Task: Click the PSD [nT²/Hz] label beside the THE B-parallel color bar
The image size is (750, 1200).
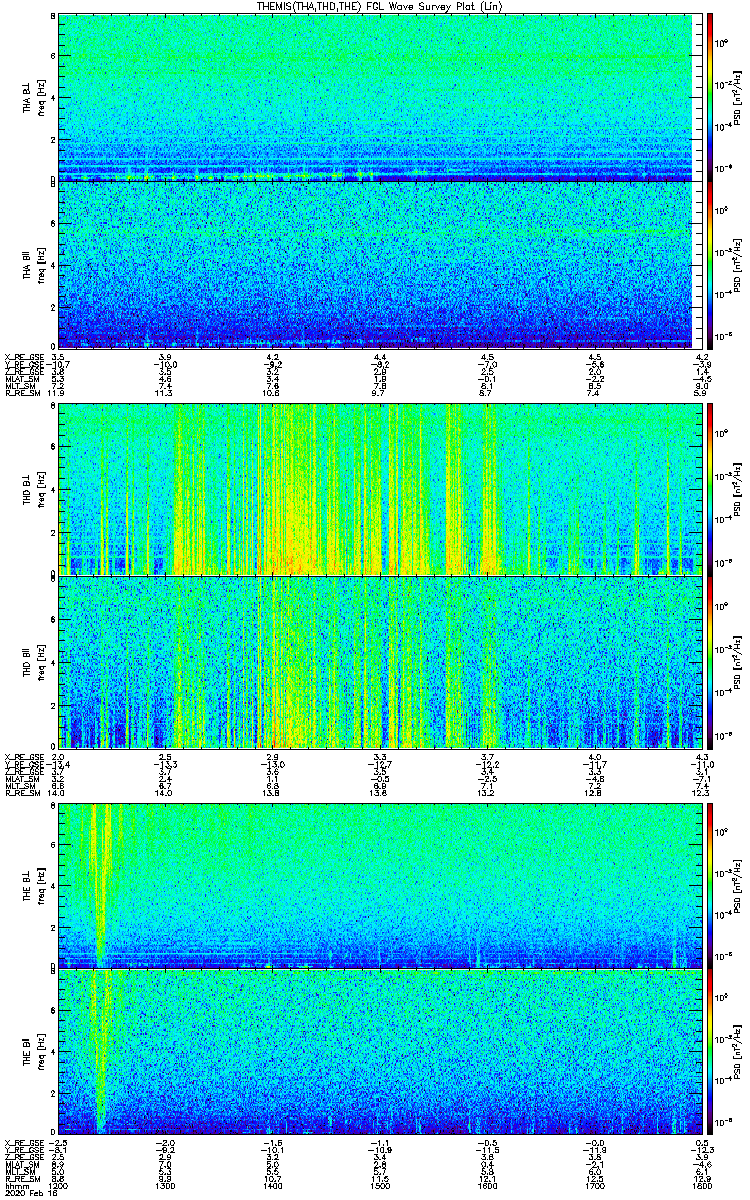Action: (x=737, y=1052)
